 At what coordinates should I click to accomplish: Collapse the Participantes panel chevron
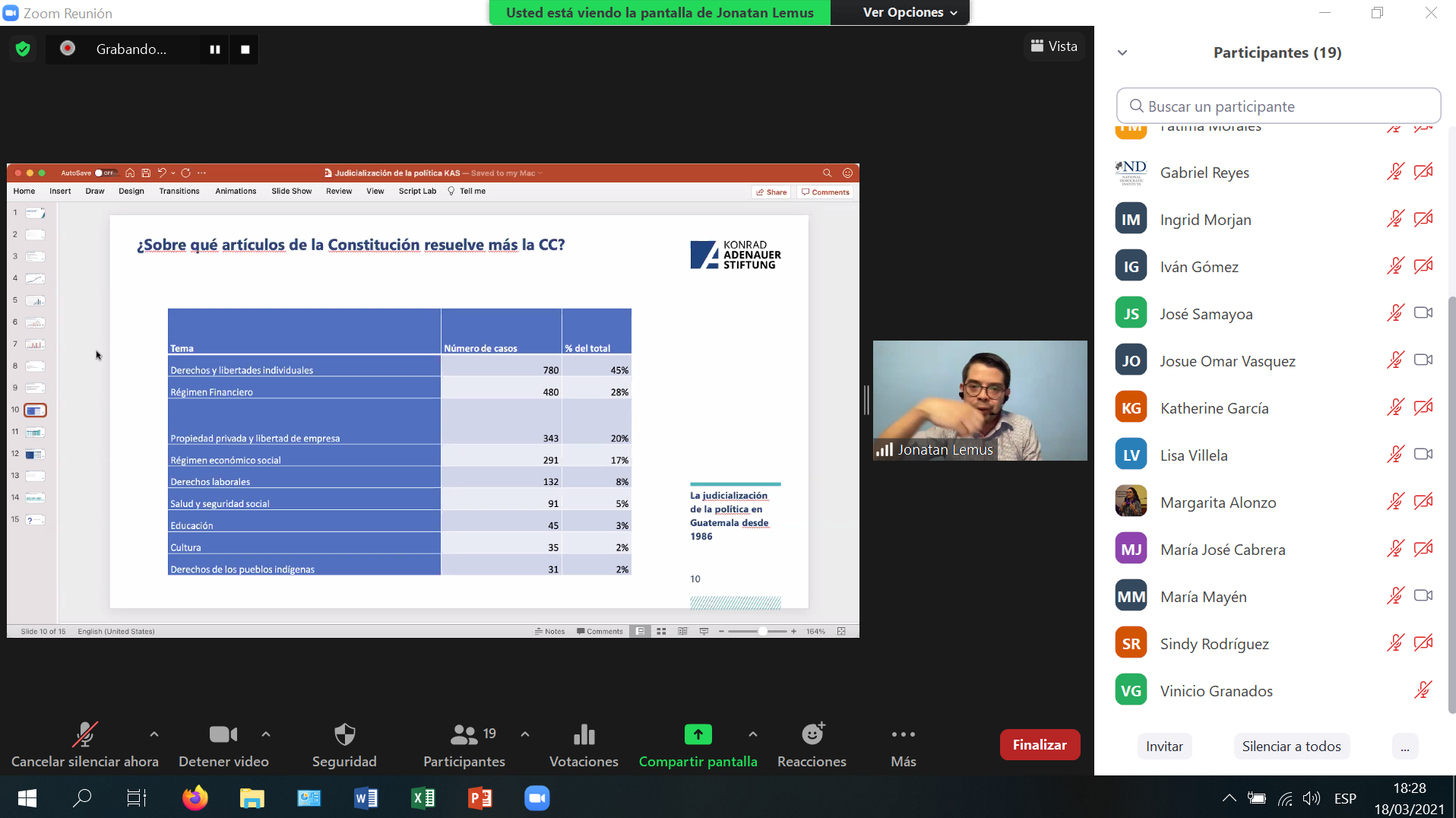(1122, 53)
